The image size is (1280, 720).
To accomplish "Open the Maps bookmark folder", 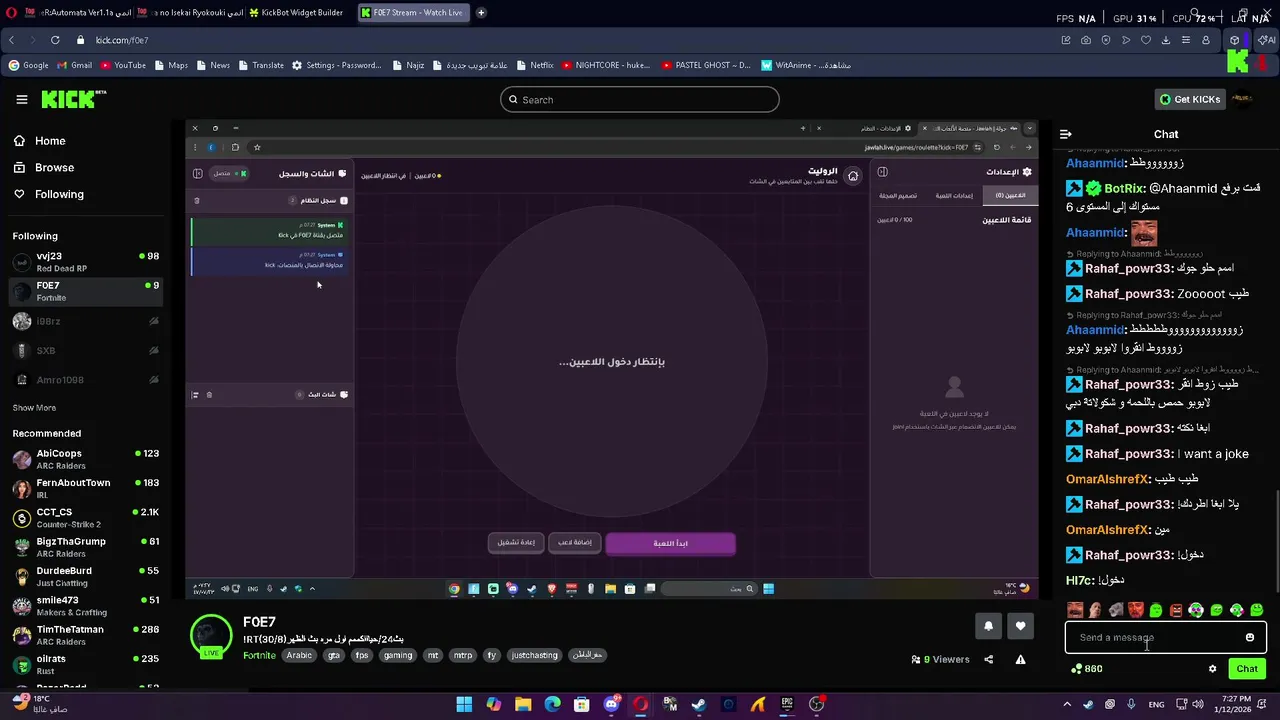I will 171,65.
